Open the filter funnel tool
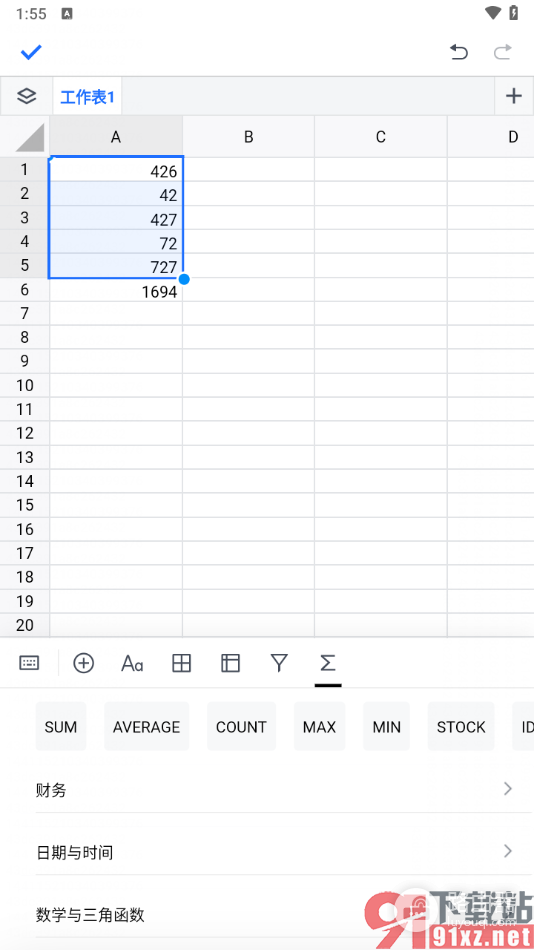 [x=279, y=663]
